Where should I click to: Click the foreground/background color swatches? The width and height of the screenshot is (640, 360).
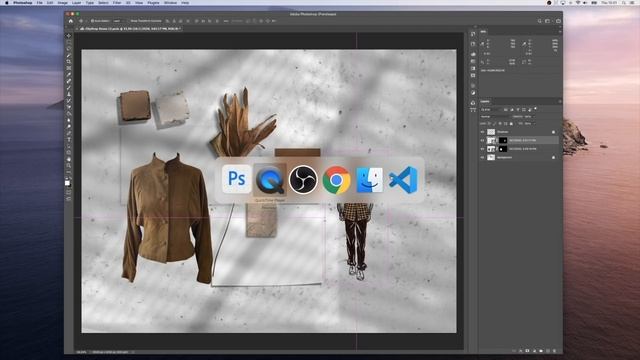(68, 184)
